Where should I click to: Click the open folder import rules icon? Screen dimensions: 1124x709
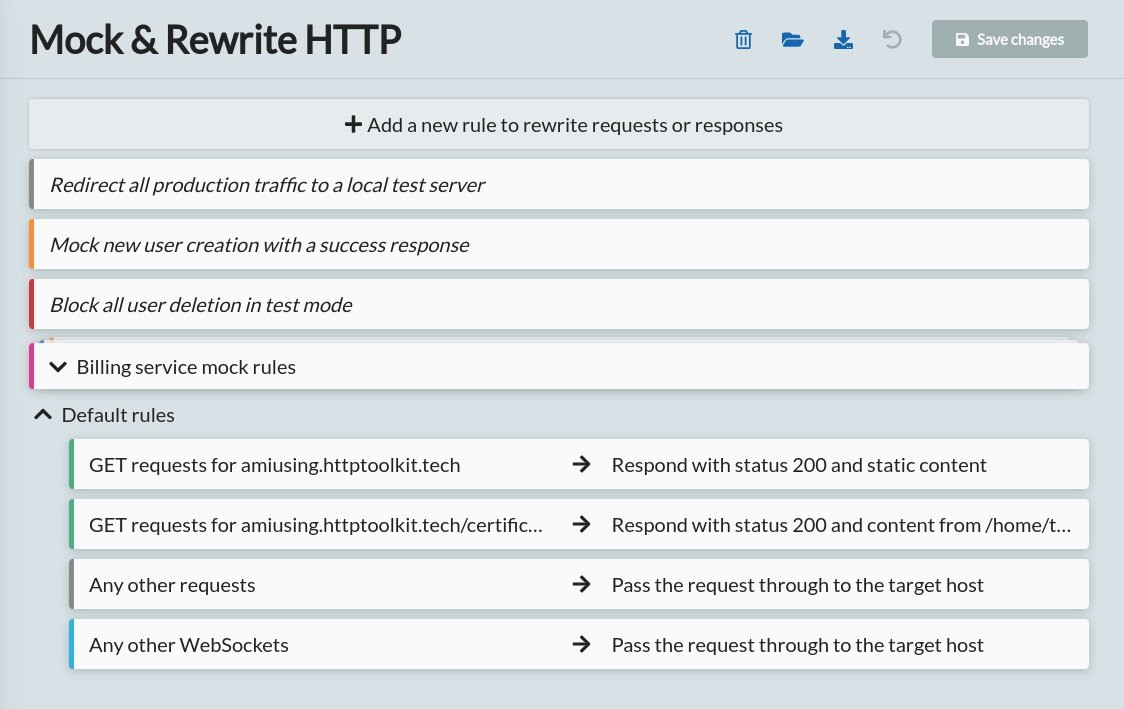click(x=793, y=40)
